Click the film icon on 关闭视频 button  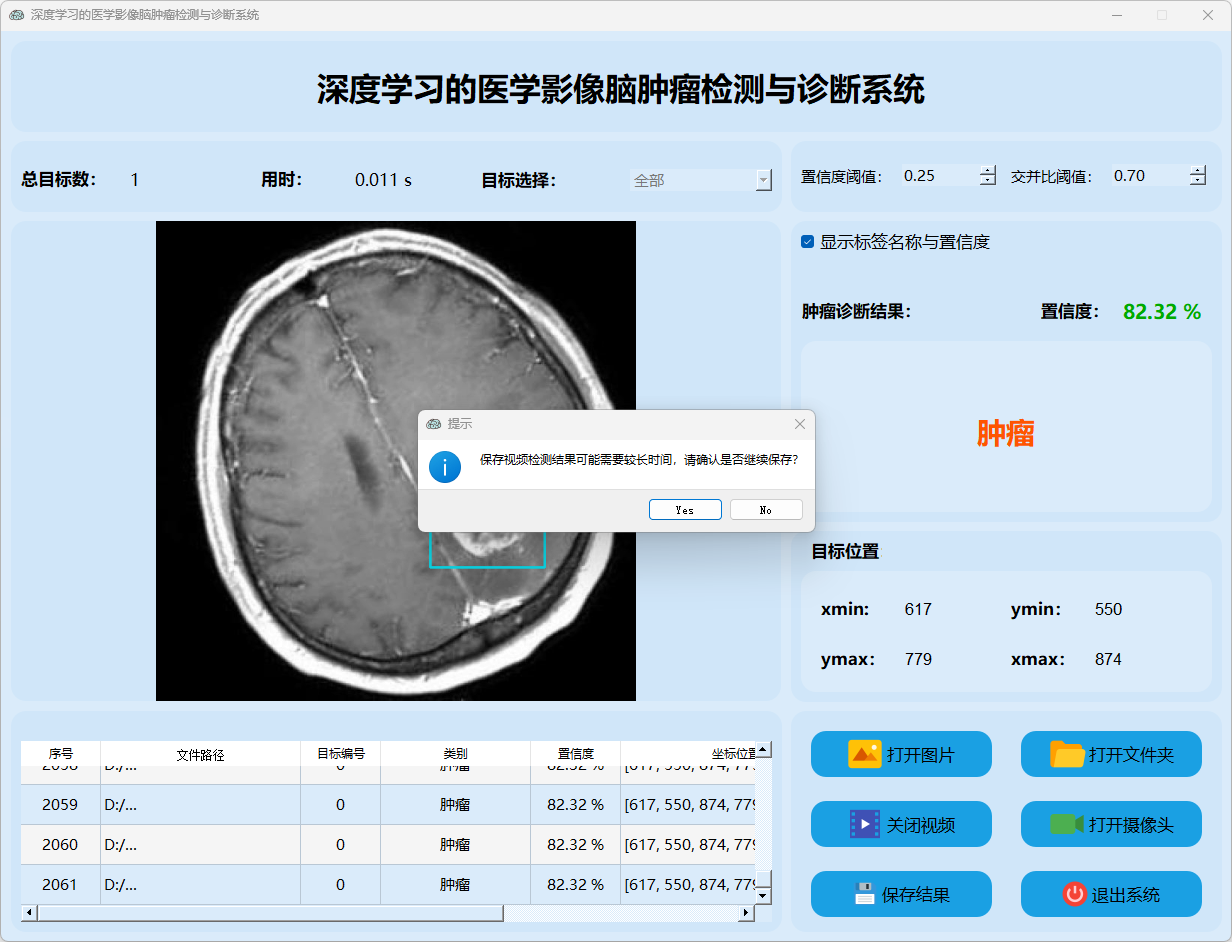[864, 824]
